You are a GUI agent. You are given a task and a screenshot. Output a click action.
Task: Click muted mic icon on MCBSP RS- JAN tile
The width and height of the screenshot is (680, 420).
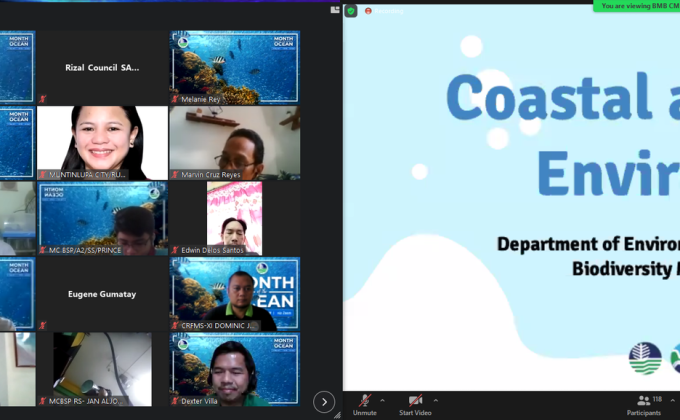click(42, 401)
